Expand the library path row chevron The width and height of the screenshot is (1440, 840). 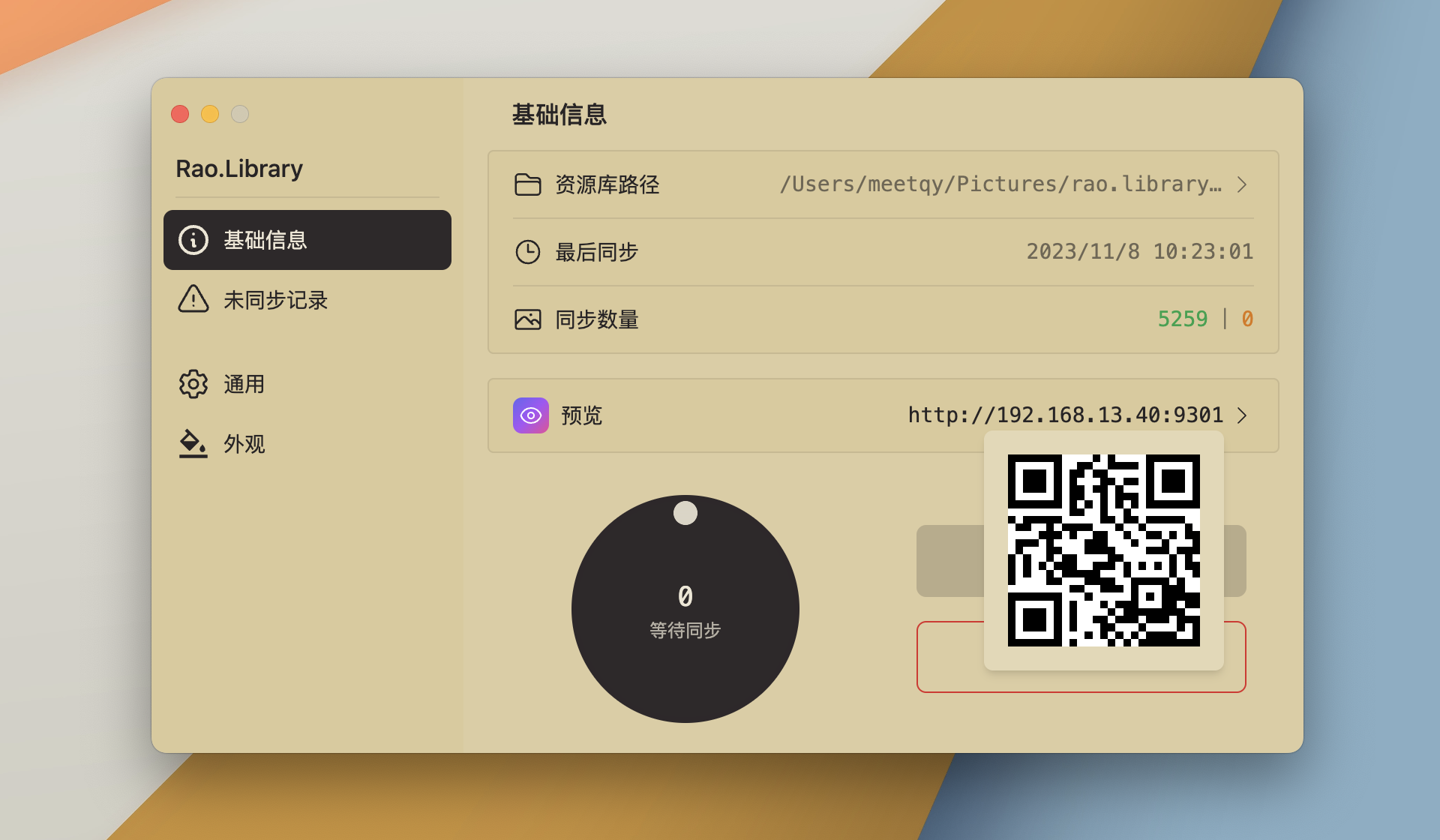coord(1242,184)
